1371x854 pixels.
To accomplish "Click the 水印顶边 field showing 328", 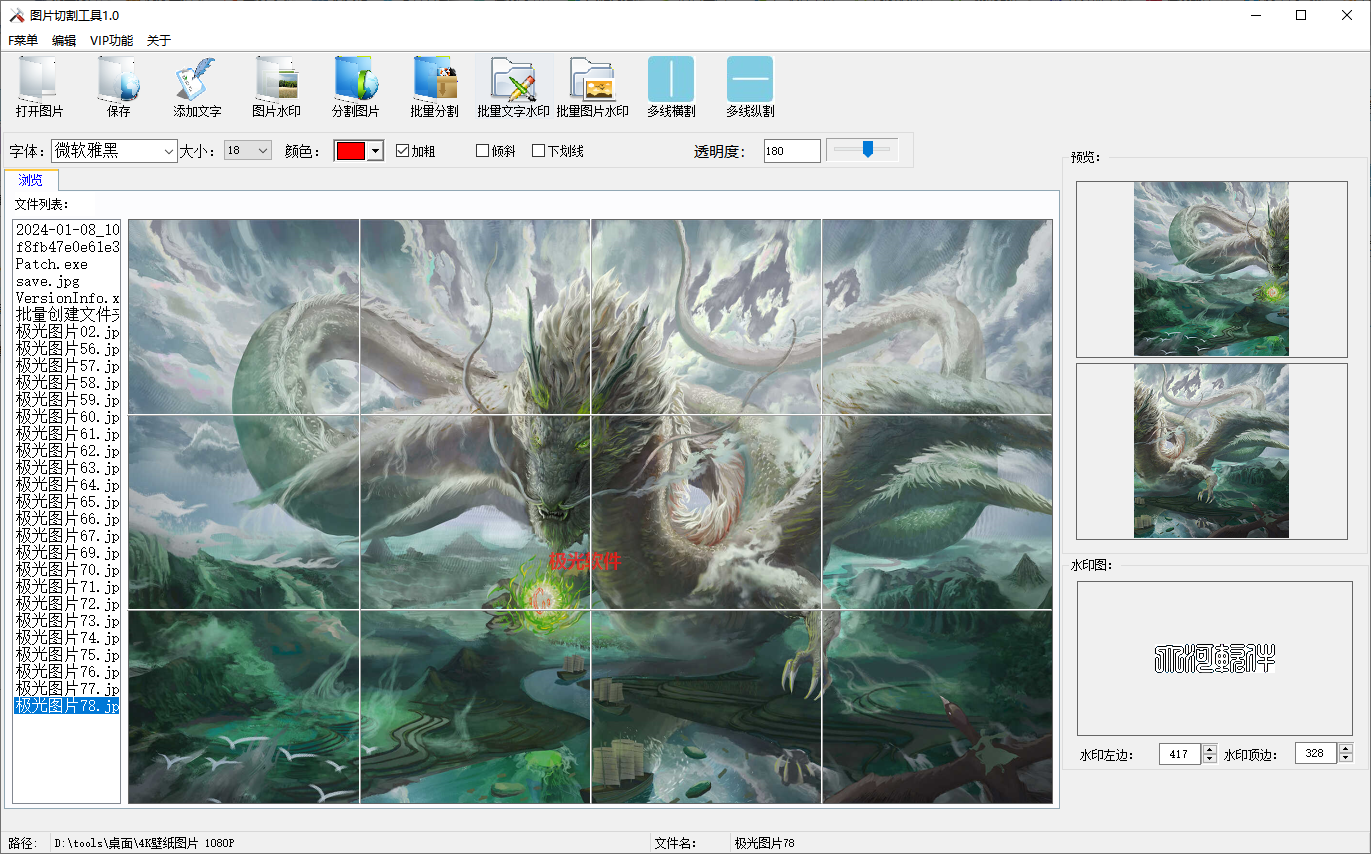I will pos(1316,754).
